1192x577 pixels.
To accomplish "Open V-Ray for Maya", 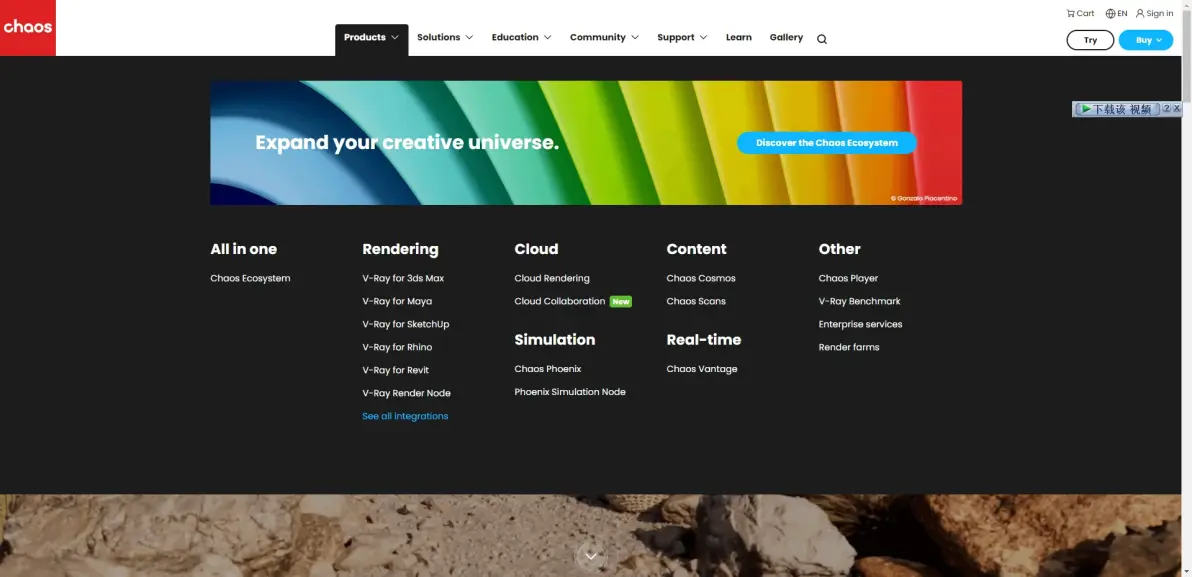I will tap(397, 301).
